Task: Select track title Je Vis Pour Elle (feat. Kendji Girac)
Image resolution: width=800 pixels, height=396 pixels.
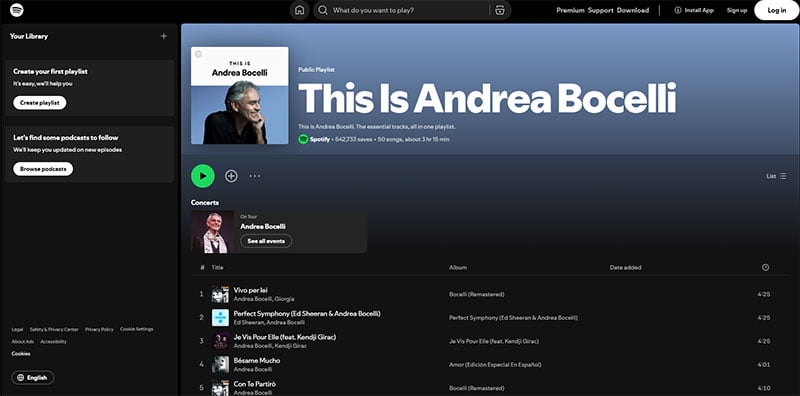Action: [285, 337]
